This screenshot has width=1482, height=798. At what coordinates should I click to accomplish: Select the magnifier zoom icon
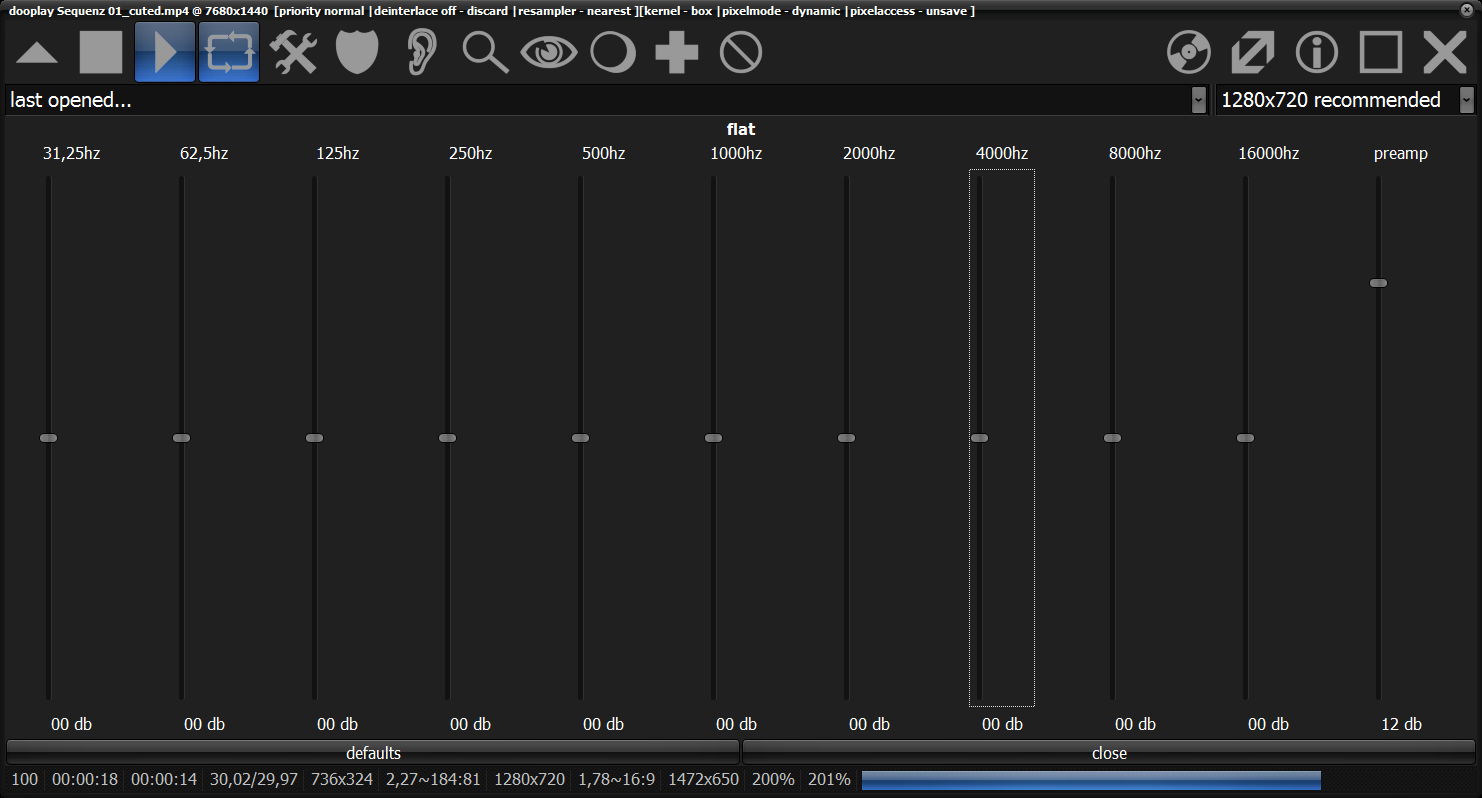coord(485,53)
